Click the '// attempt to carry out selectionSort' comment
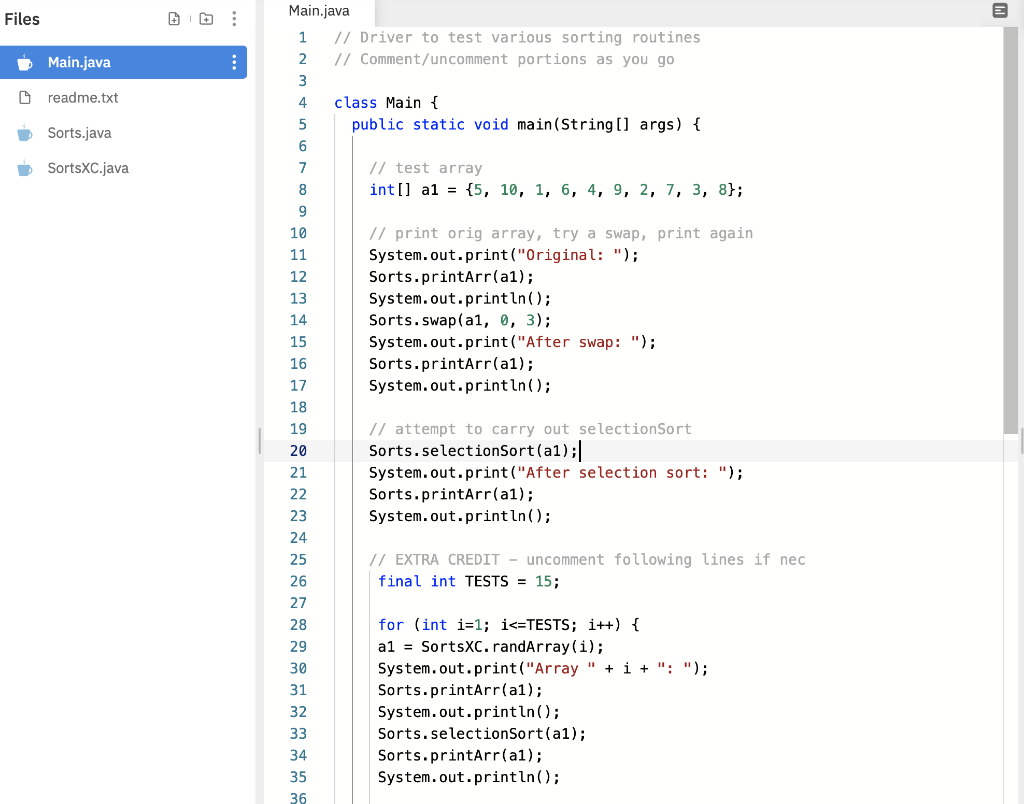Image resolution: width=1024 pixels, height=804 pixels. click(x=530, y=429)
